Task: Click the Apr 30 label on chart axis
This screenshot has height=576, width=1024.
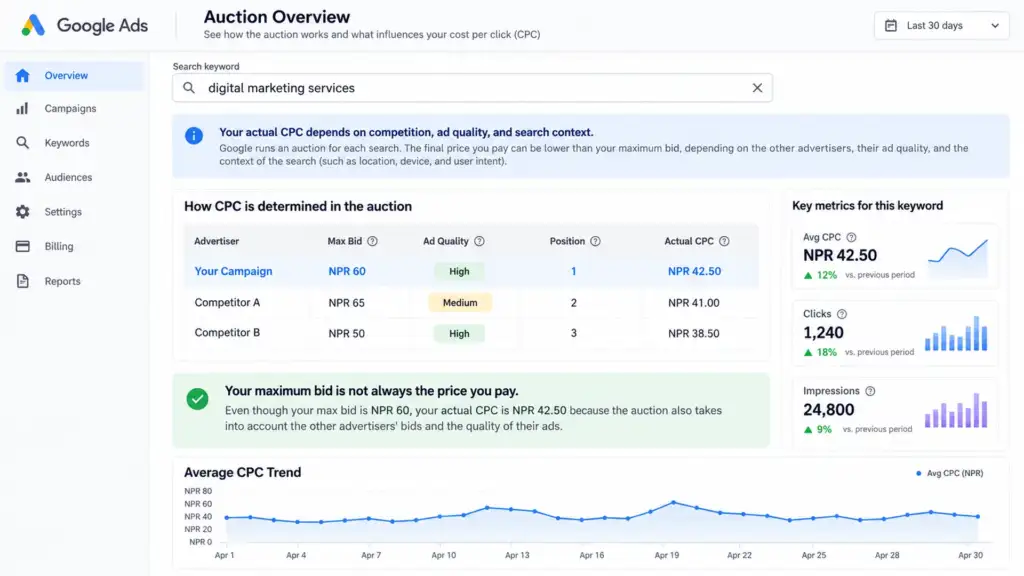Action: [x=970, y=555]
